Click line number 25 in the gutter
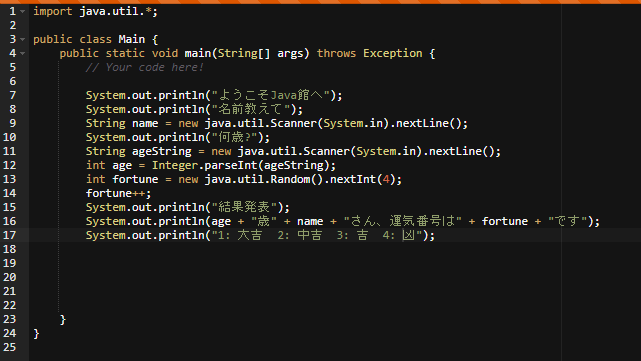Viewport: 641px width, 361px height. 9,347
